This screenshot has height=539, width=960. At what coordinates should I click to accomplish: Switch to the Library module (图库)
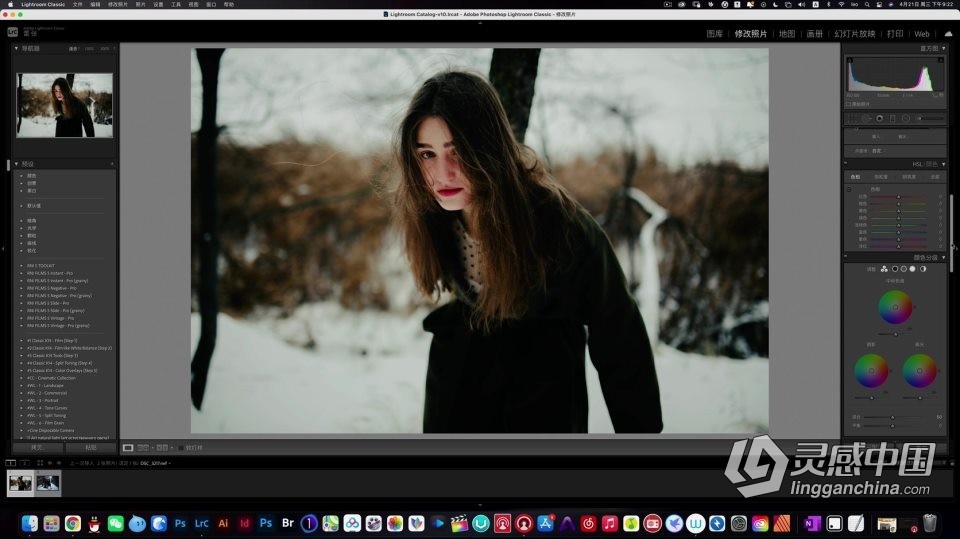(x=714, y=33)
